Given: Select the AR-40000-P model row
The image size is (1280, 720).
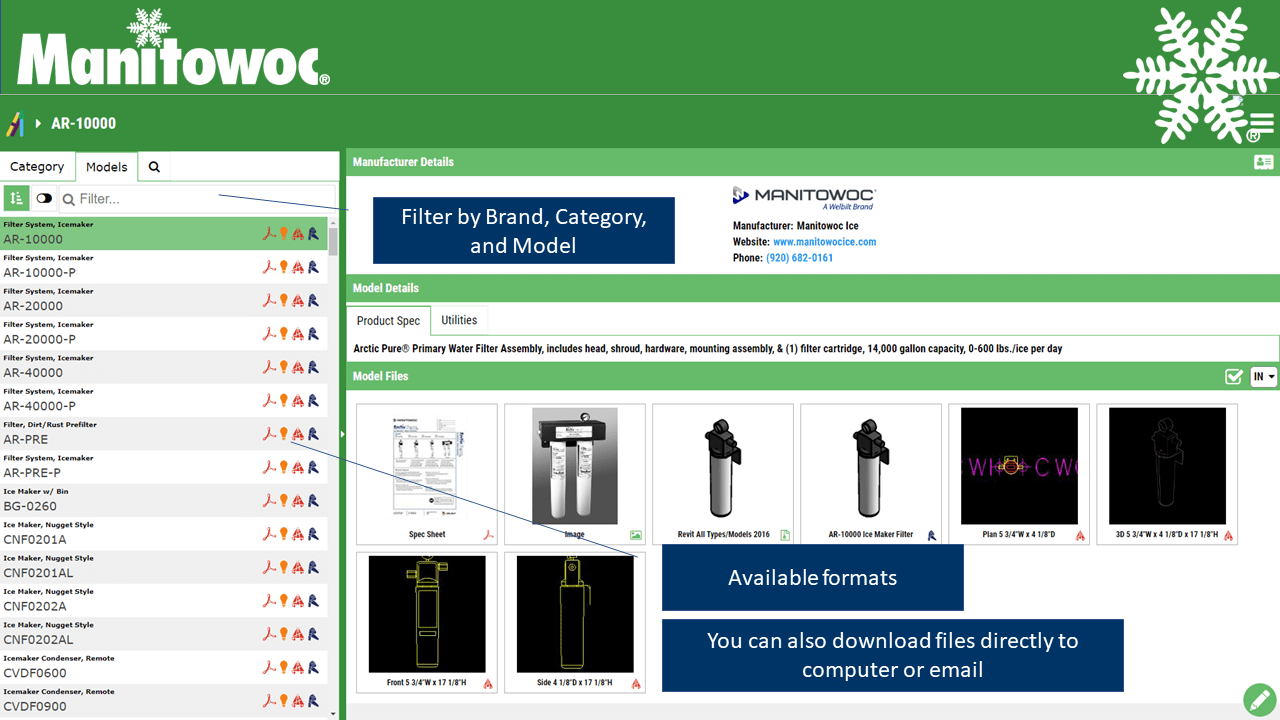Looking at the screenshot, I should (x=164, y=400).
